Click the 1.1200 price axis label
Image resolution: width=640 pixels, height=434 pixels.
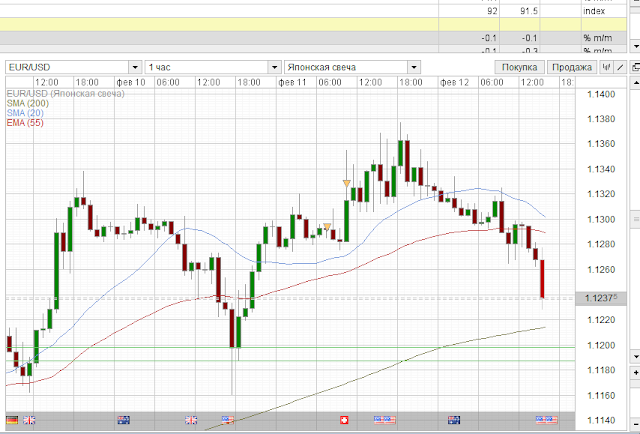click(601, 345)
